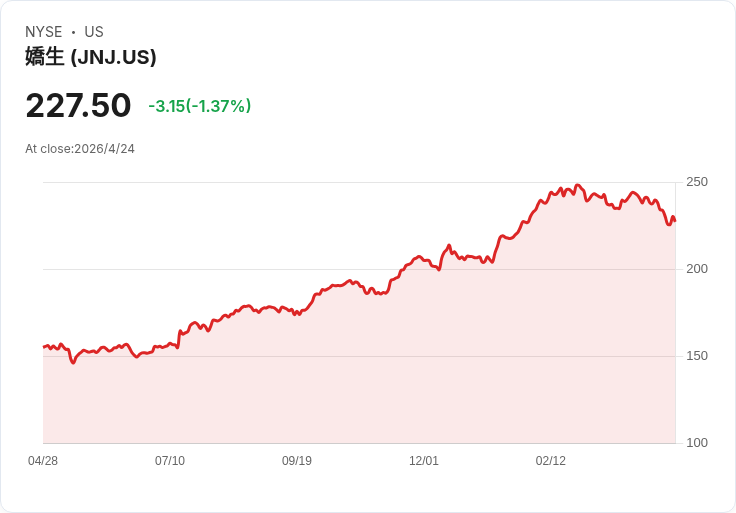Click the price line's lowest dip below 150
The image size is (736, 513).
coord(73,362)
